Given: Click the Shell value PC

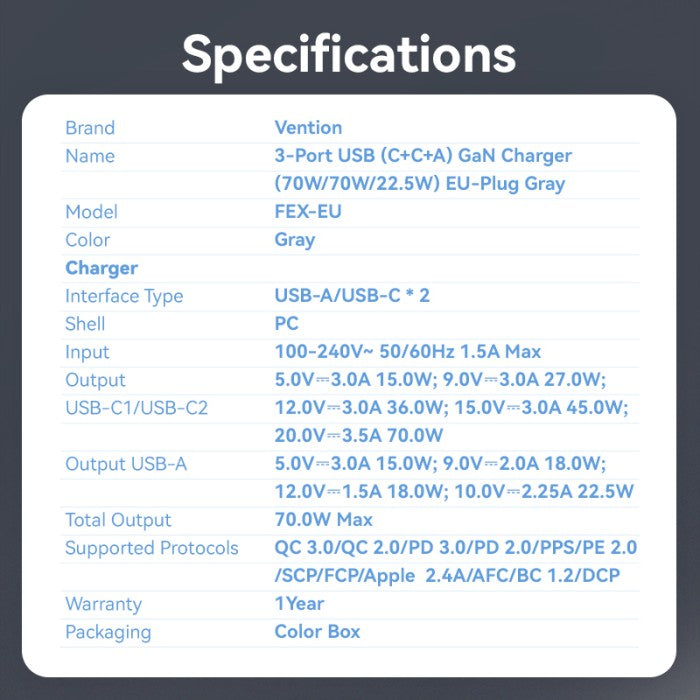Looking at the screenshot, I should click(x=286, y=324).
